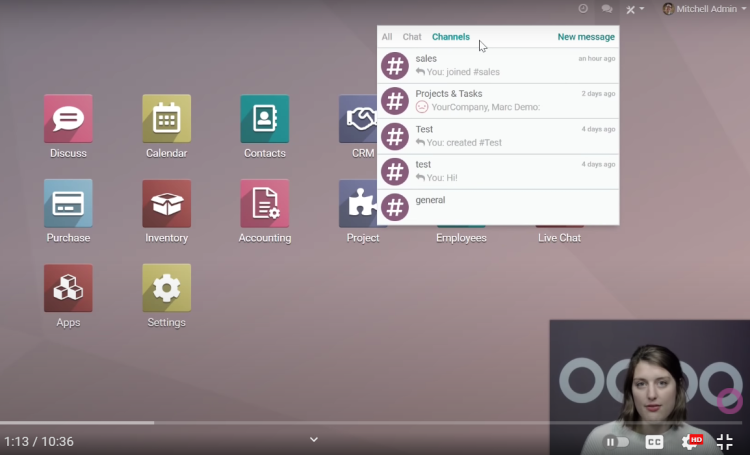Open the Purchase app
Screen dimensions: 750x455
click(x=68, y=203)
